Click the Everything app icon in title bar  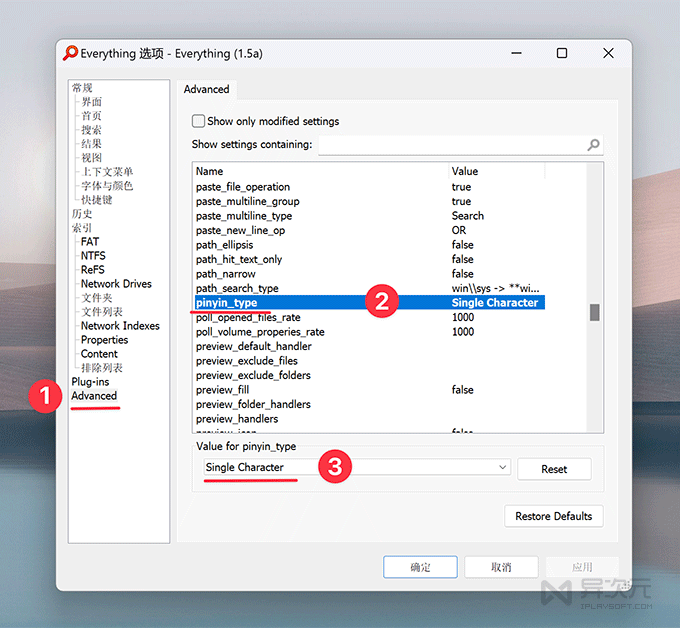[71, 53]
